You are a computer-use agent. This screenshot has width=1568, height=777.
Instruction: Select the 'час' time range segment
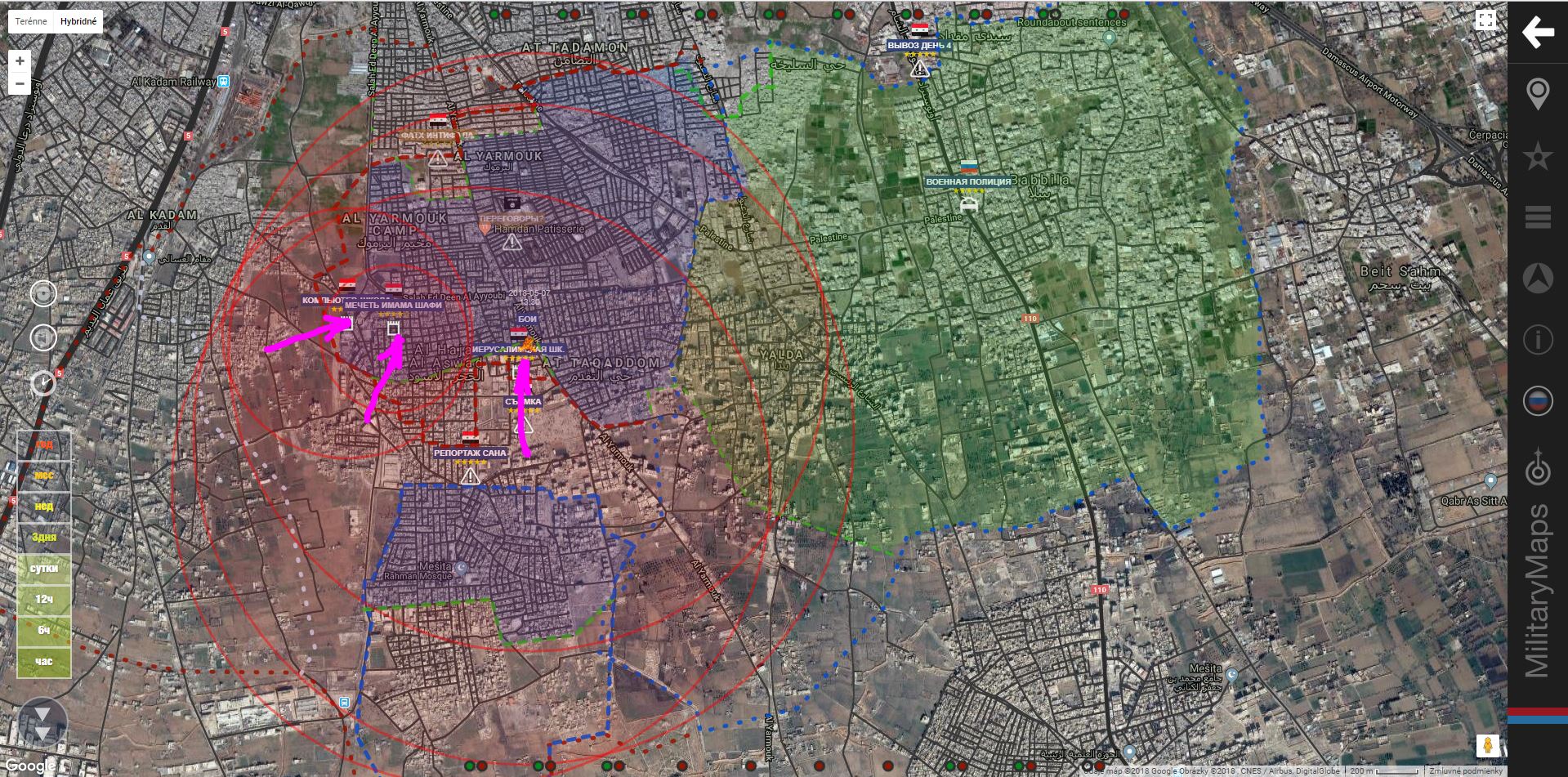(x=44, y=661)
